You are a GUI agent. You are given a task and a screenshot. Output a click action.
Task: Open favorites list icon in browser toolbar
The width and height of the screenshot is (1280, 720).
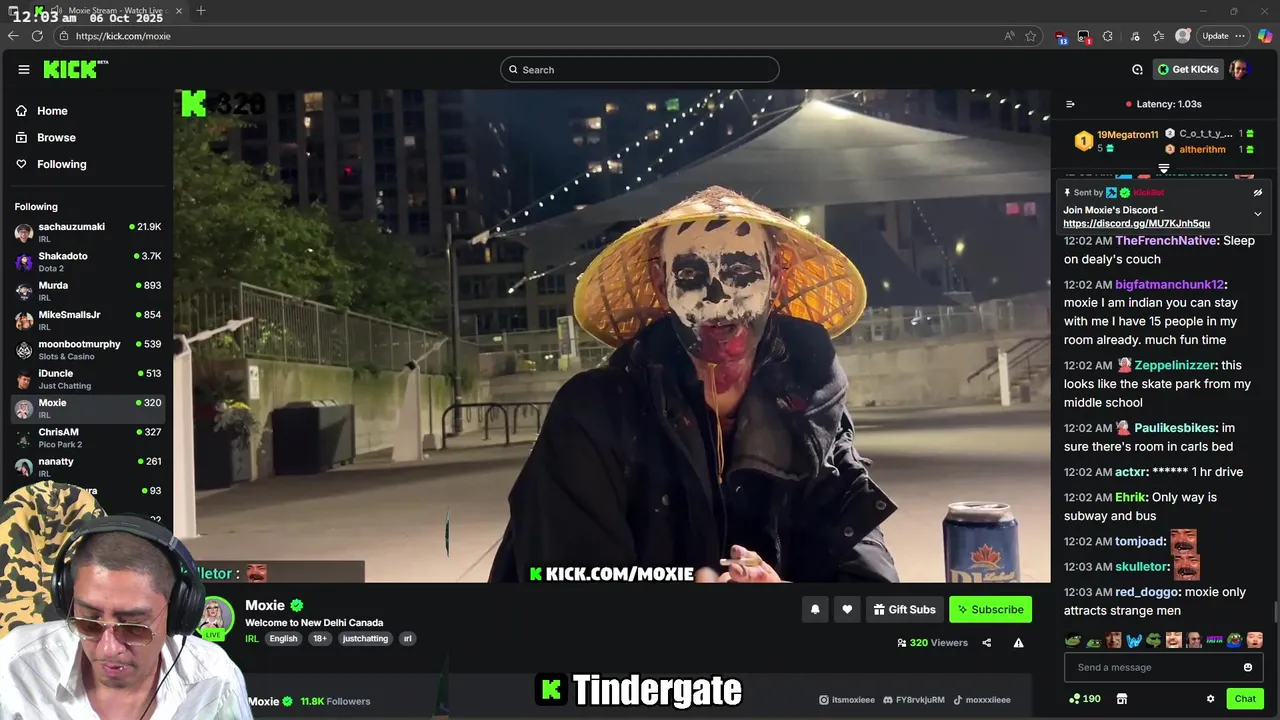tap(1158, 36)
